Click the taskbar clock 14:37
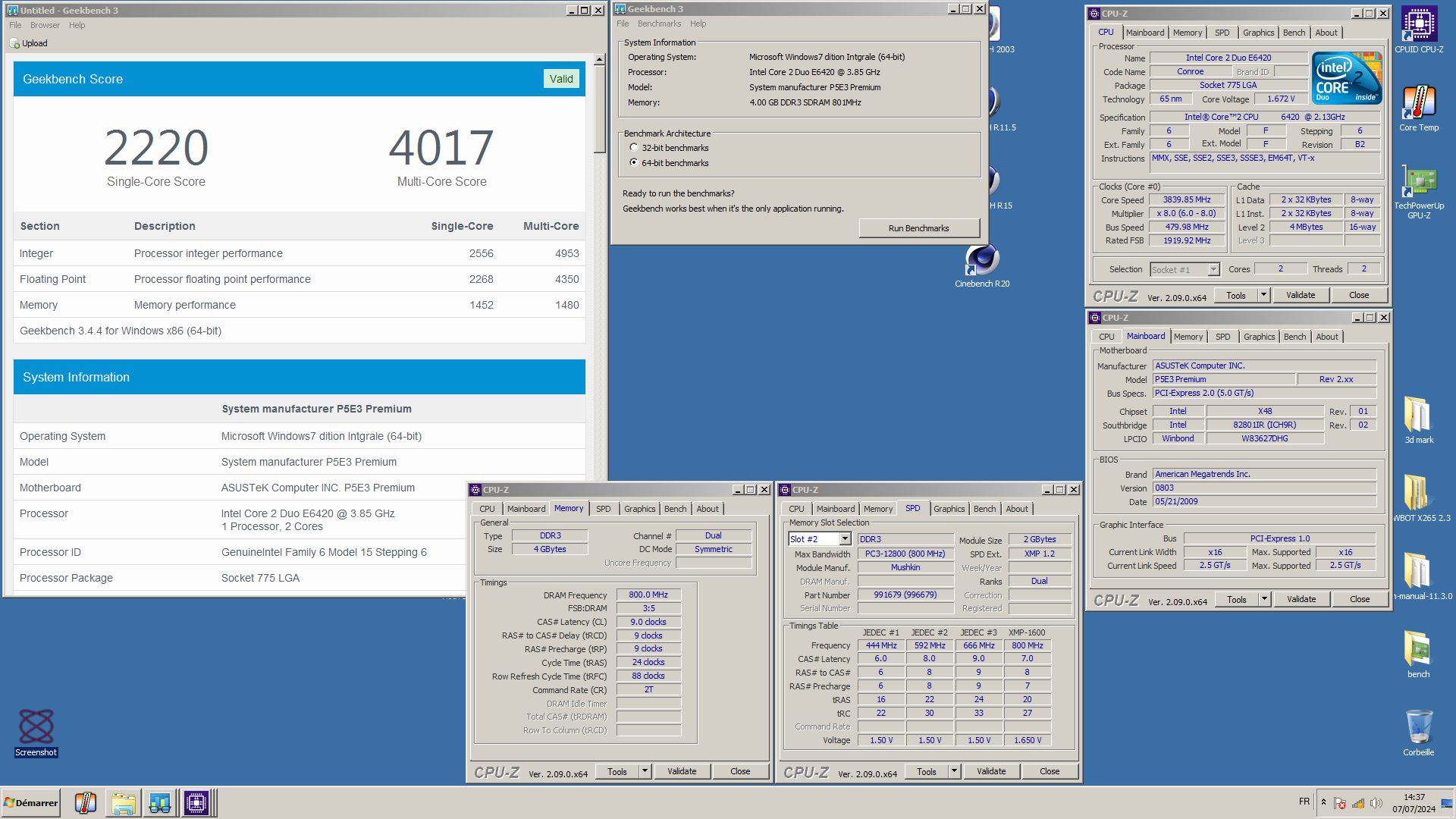Viewport: 1456px width, 819px height. point(1414,797)
